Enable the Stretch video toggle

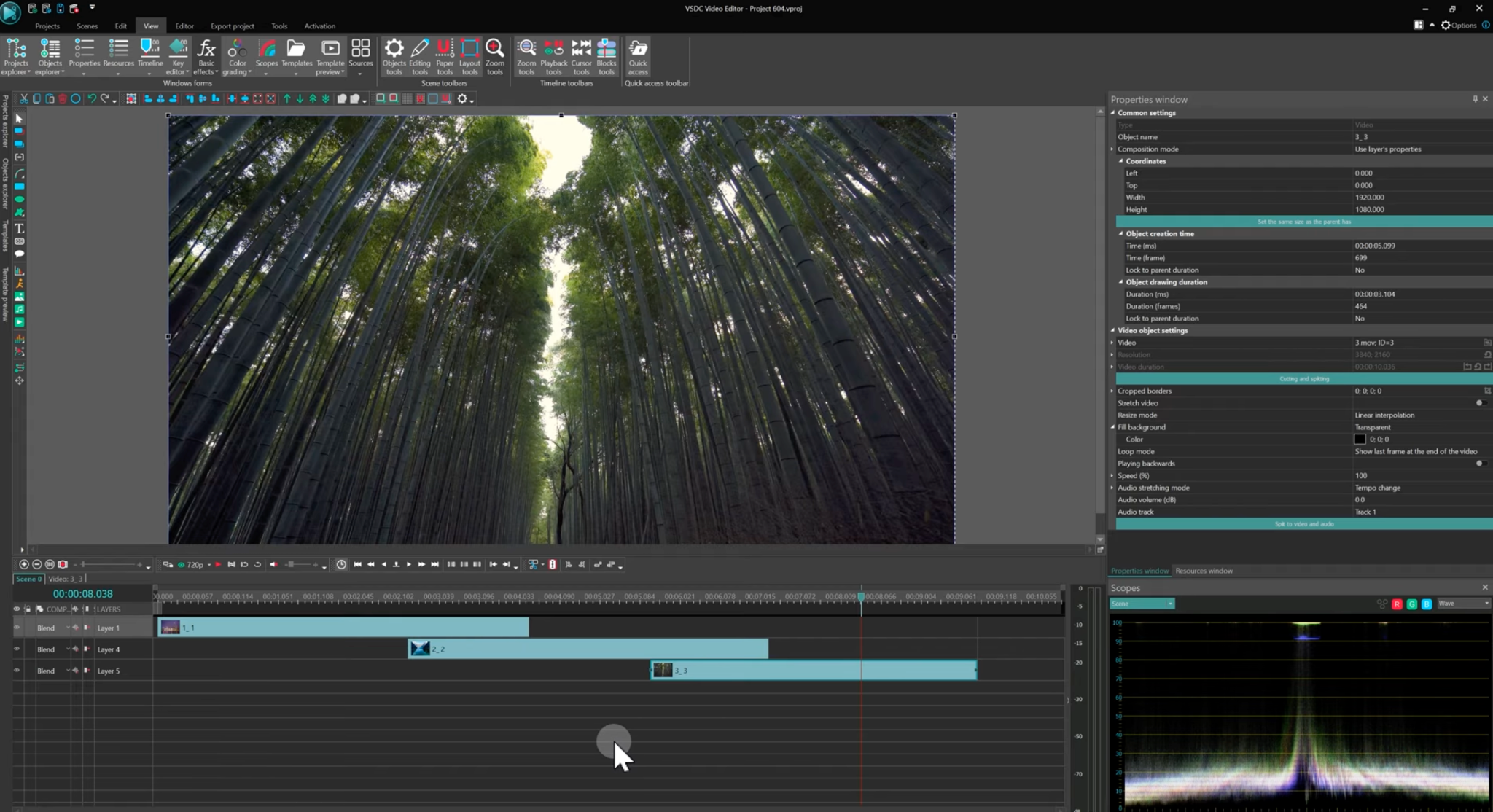tap(1479, 402)
